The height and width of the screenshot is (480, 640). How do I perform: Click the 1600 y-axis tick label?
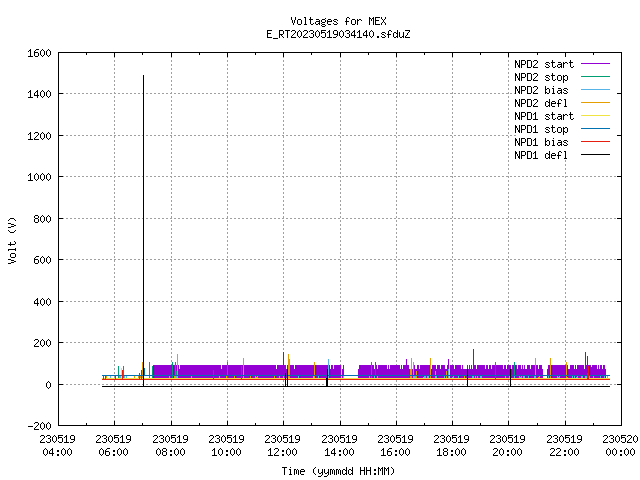pos(39,53)
